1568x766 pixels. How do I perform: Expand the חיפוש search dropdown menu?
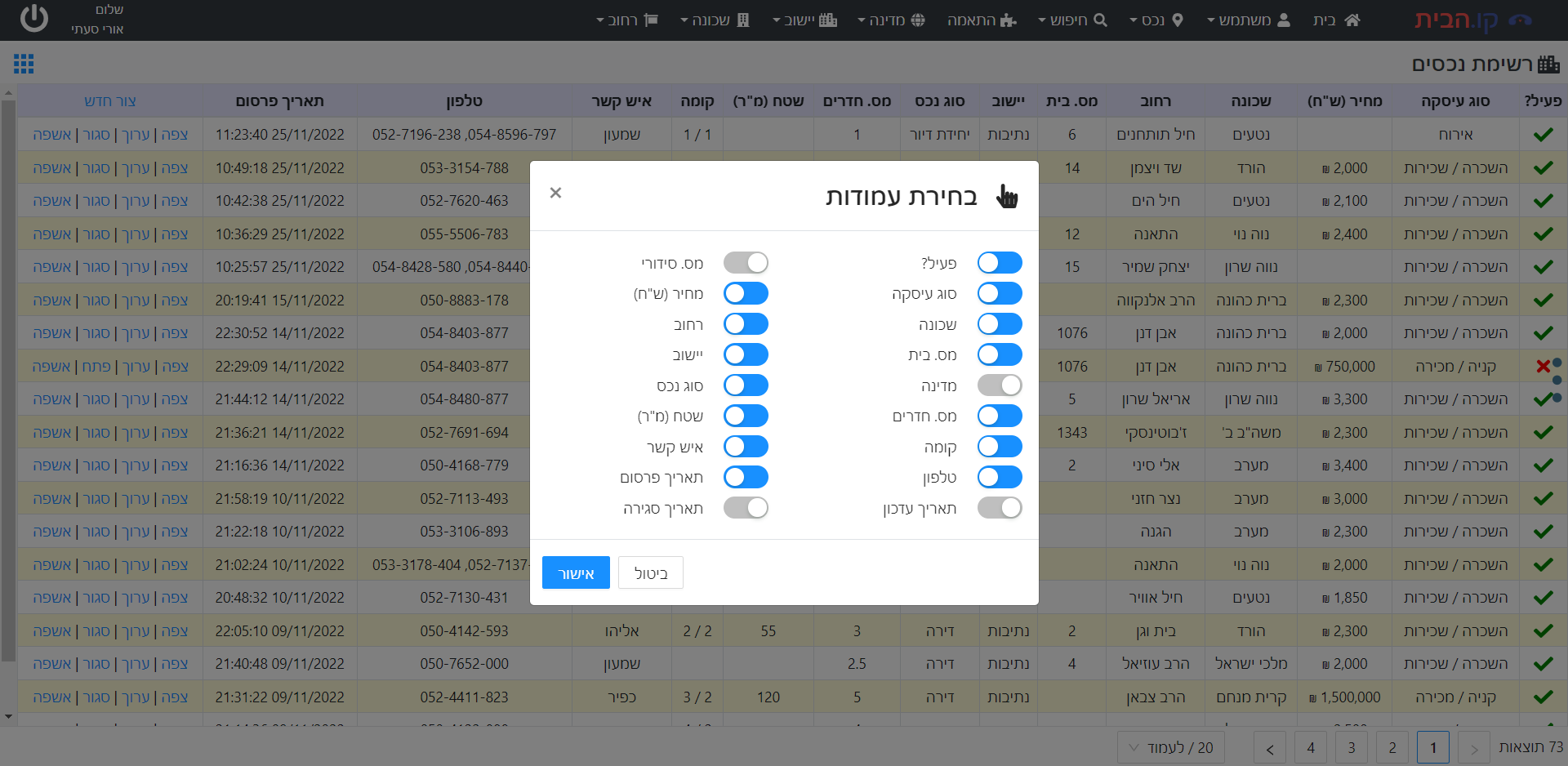coord(1072,20)
